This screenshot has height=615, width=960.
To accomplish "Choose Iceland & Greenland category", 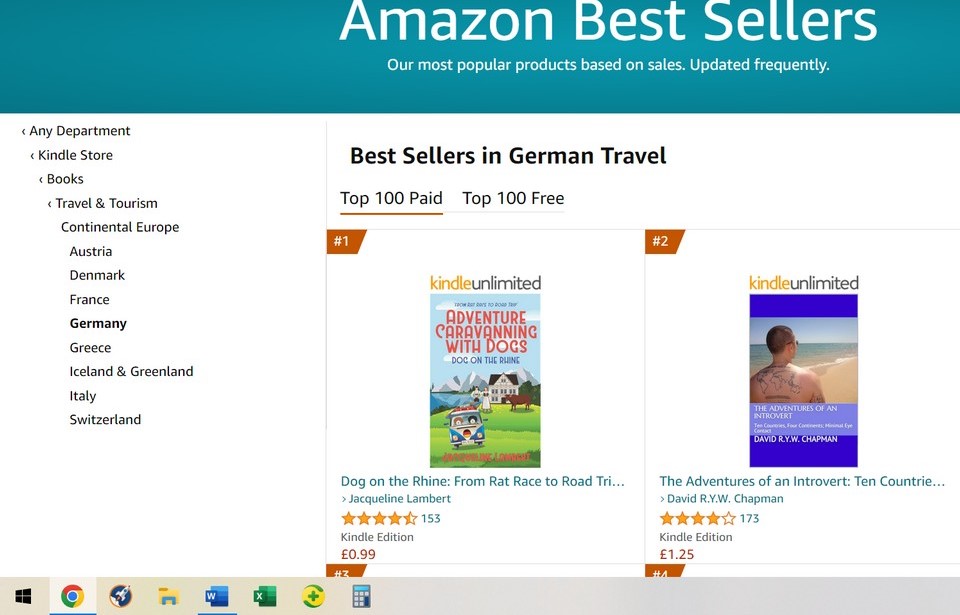I will 131,371.
